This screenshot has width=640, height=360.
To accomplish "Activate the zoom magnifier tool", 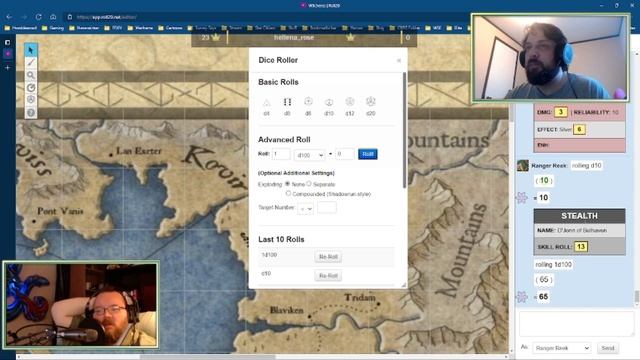I will pos(31,75).
